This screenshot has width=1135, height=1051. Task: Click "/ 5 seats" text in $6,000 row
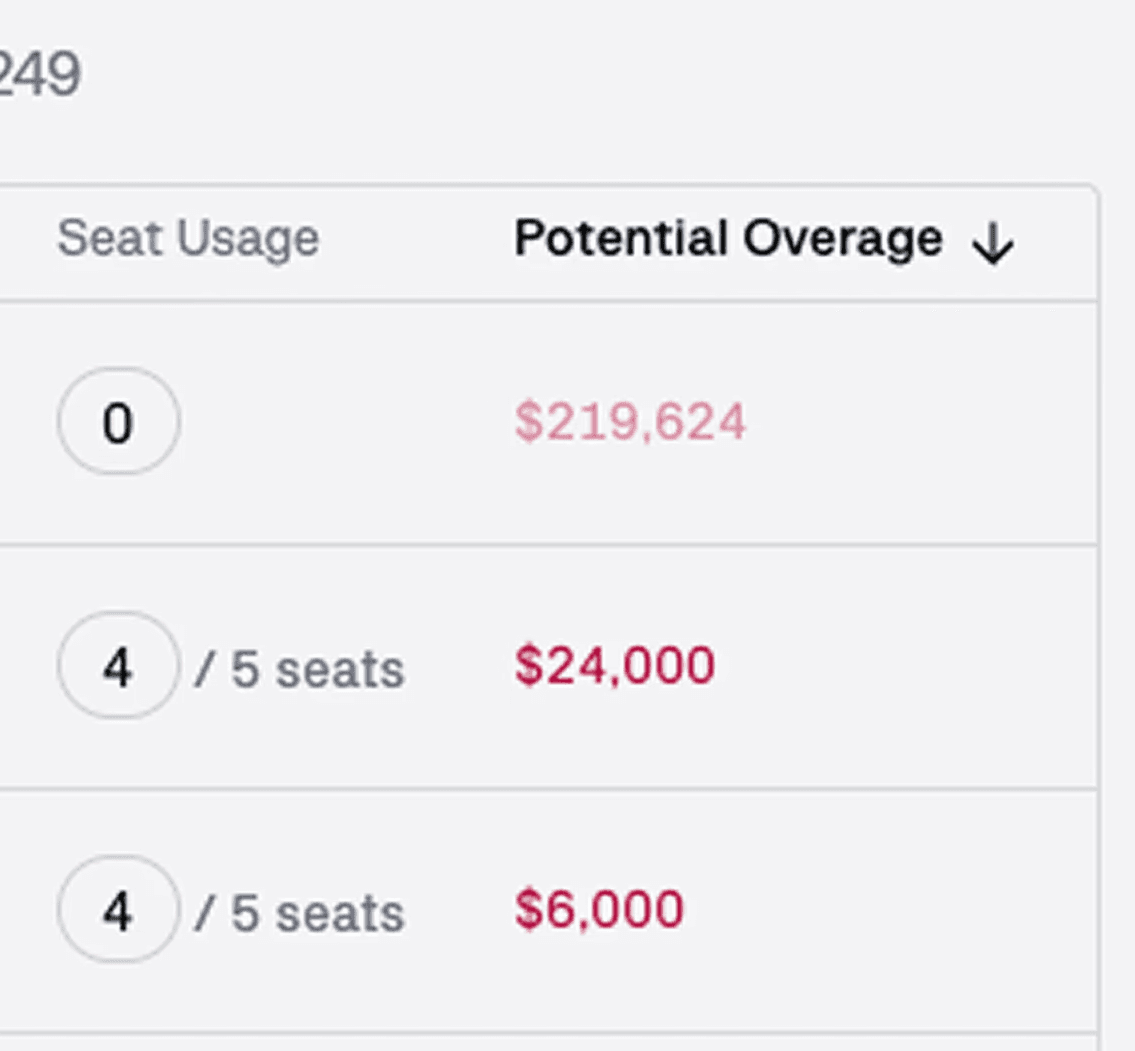pyautogui.click(x=300, y=912)
